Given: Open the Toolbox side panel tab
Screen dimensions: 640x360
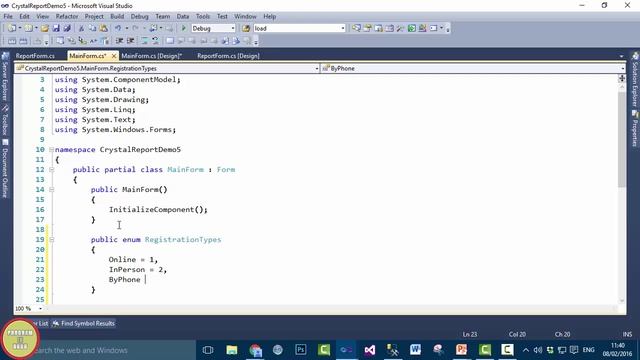Looking at the screenshot, I should click(5, 120).
